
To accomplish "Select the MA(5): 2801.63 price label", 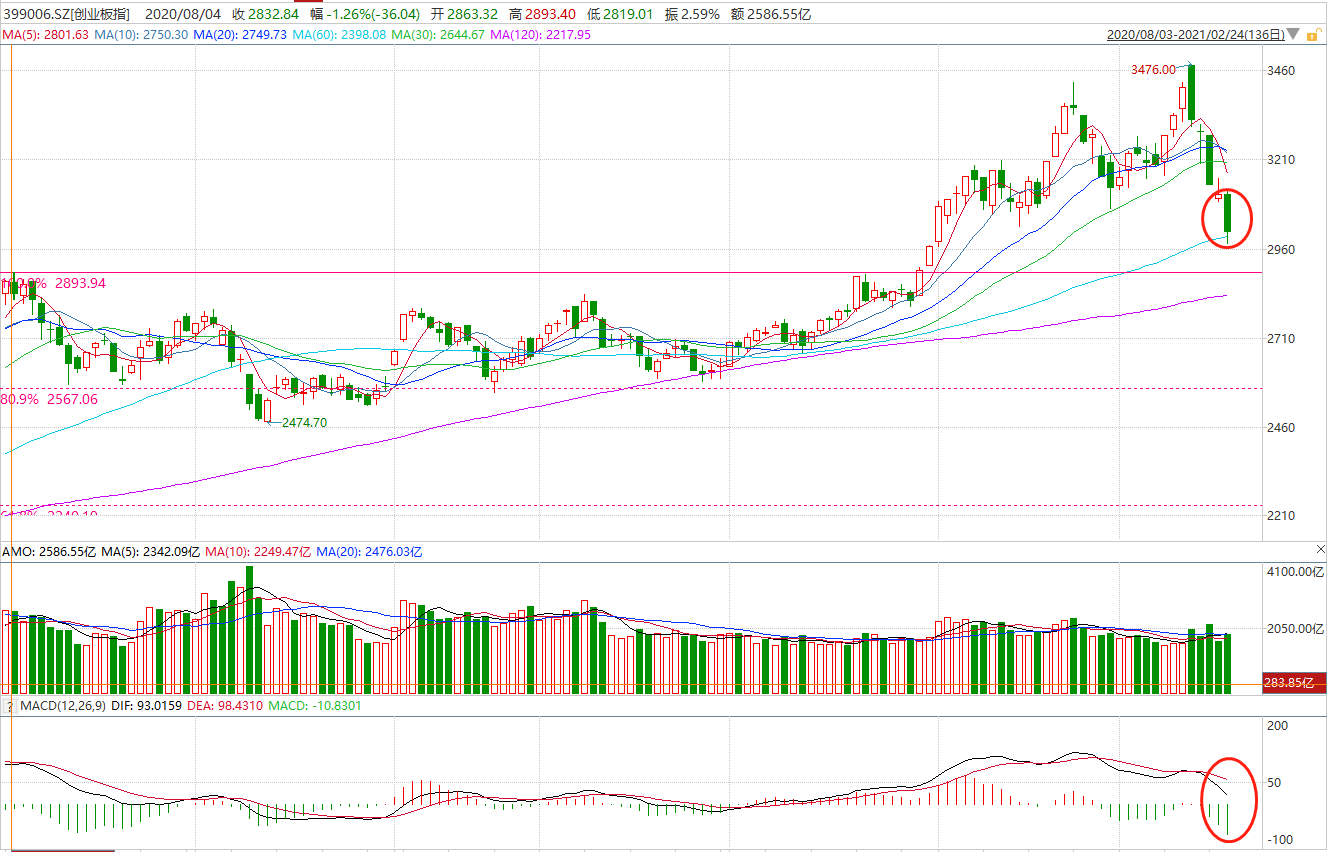I will point(46,34).
